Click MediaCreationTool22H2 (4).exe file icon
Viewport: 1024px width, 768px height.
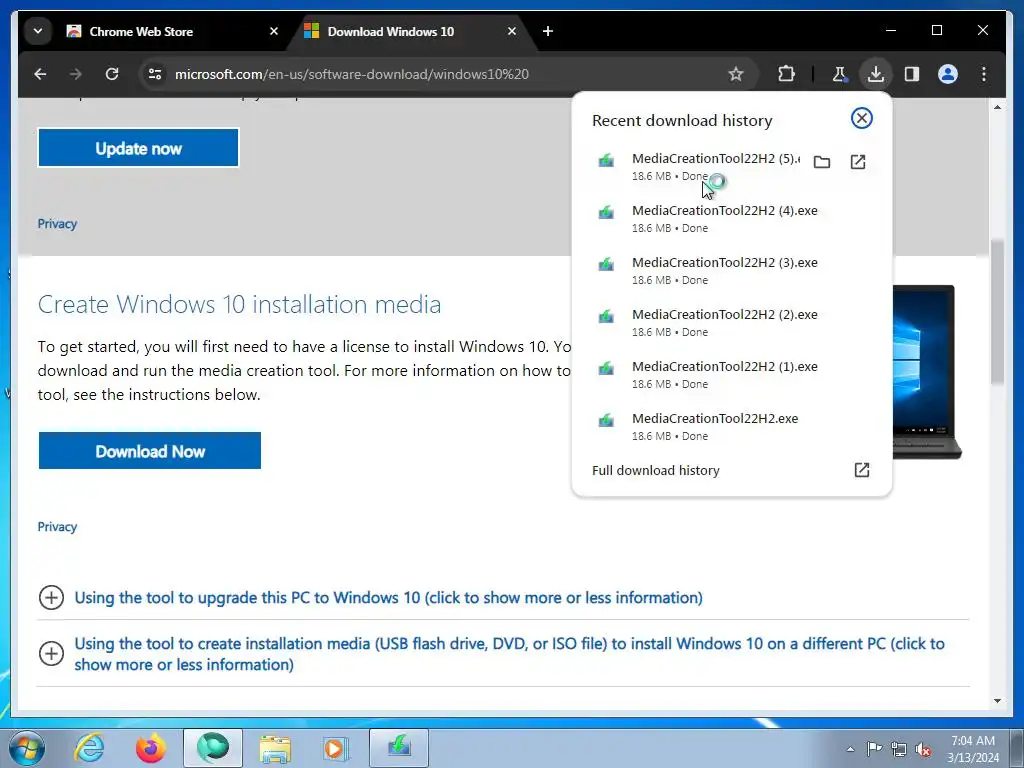(606, 213)
